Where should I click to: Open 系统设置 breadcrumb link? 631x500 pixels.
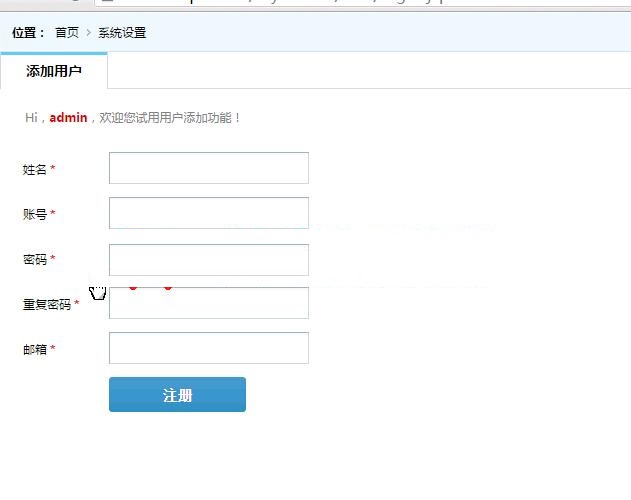122,33
